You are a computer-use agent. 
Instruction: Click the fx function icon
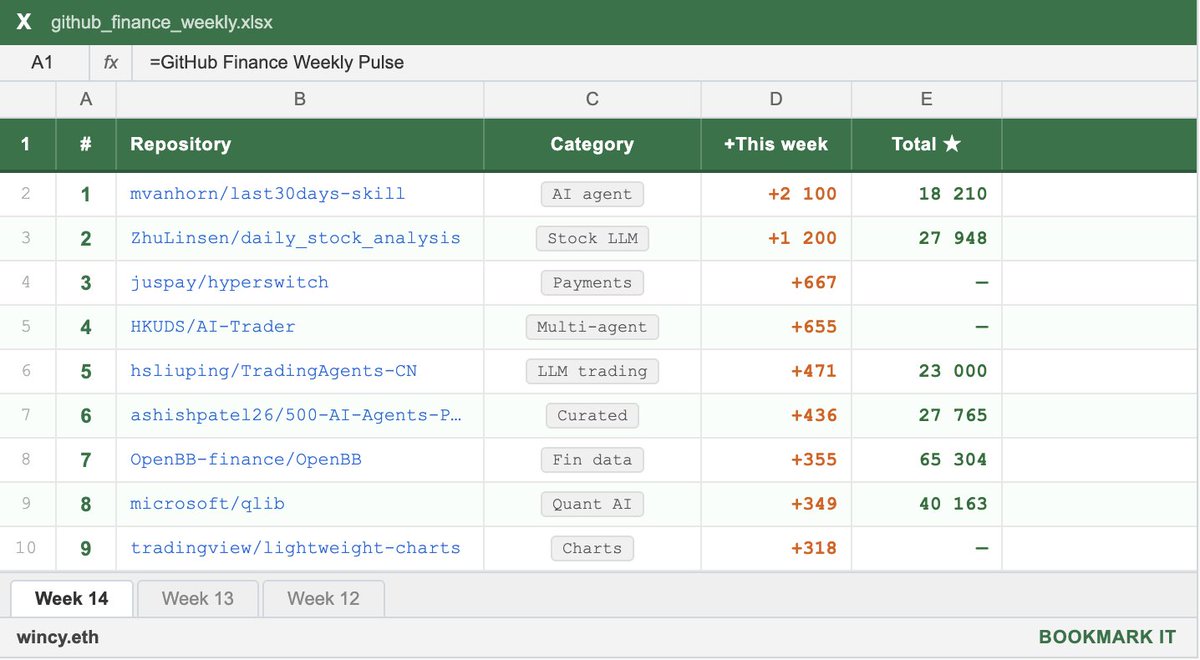pos(110,62)
